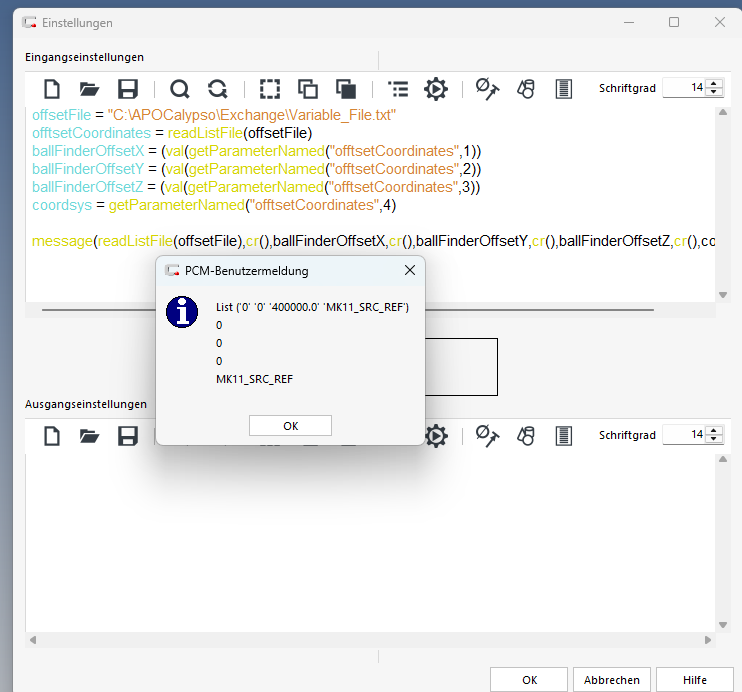Save script using top toolbar floppy disk icon
This screenshot has height=692, width=742.
coord(128,89)
